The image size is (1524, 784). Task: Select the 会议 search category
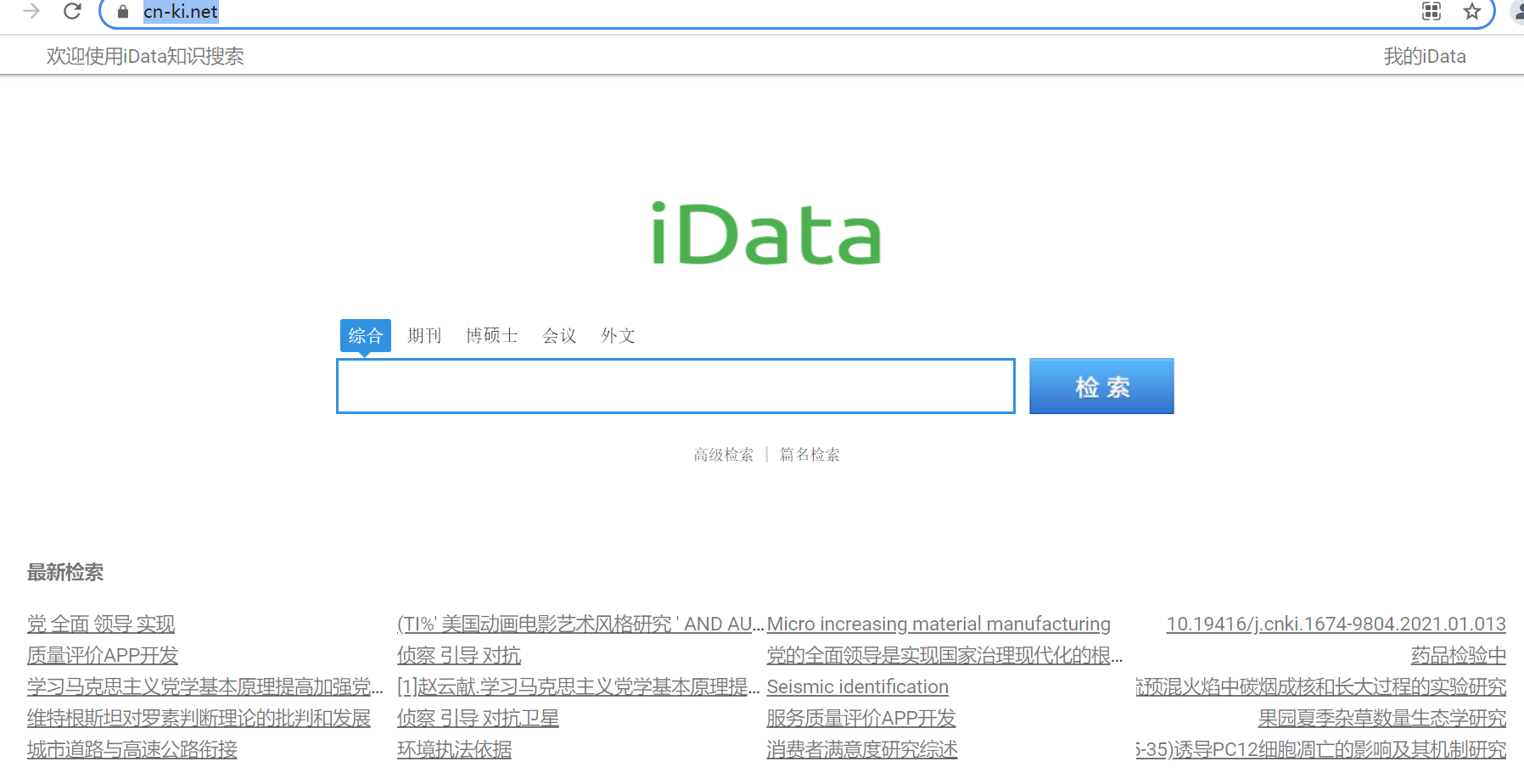558,335
